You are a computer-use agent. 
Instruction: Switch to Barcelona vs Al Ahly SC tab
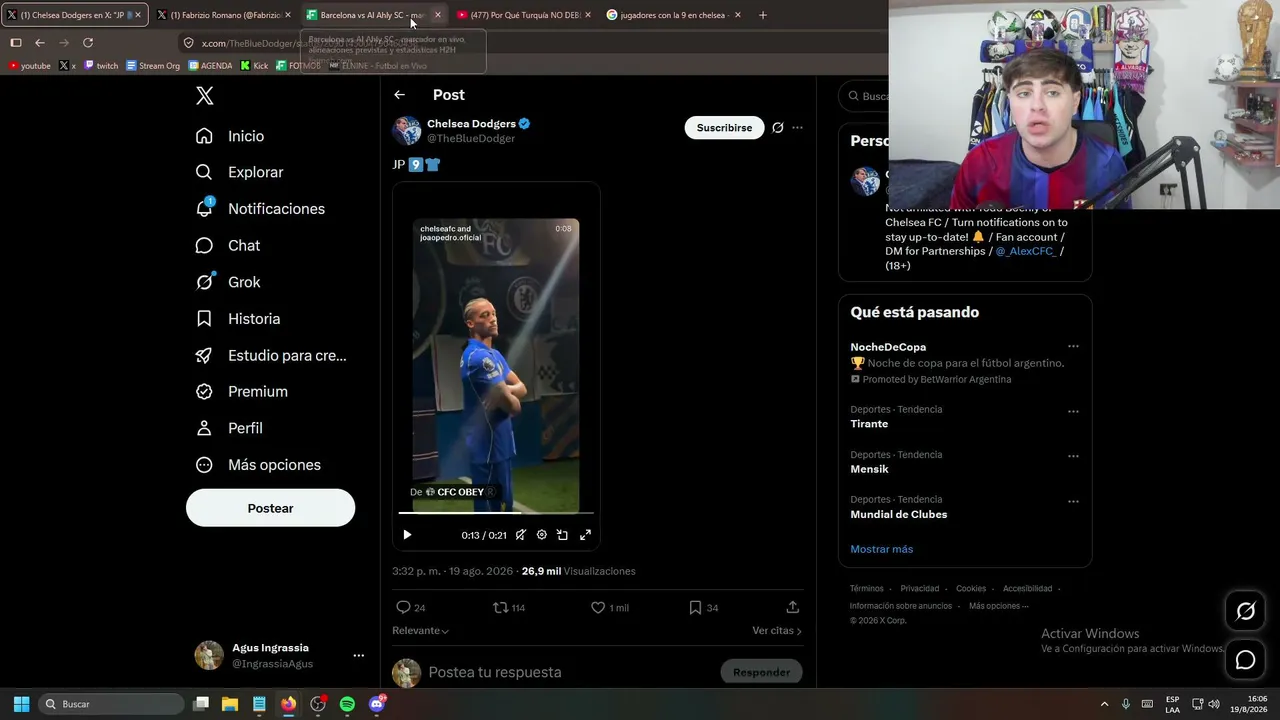(x=374, y=15)
